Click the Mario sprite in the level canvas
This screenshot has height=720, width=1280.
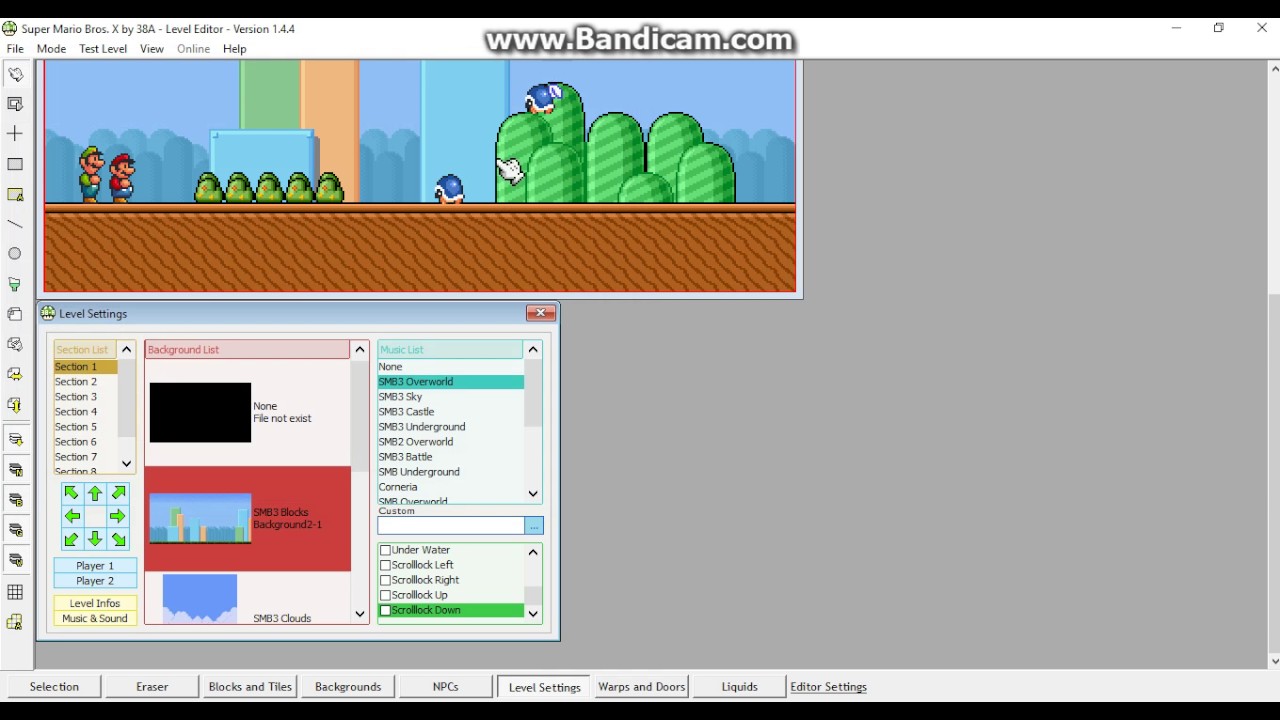[121, 178]
